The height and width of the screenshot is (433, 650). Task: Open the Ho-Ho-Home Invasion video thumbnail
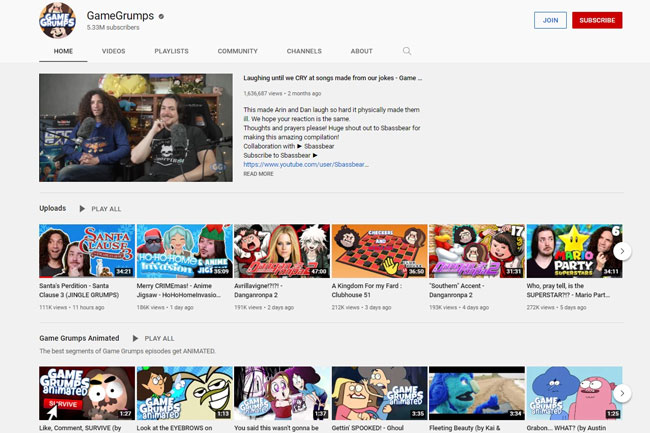coord(184,251)
